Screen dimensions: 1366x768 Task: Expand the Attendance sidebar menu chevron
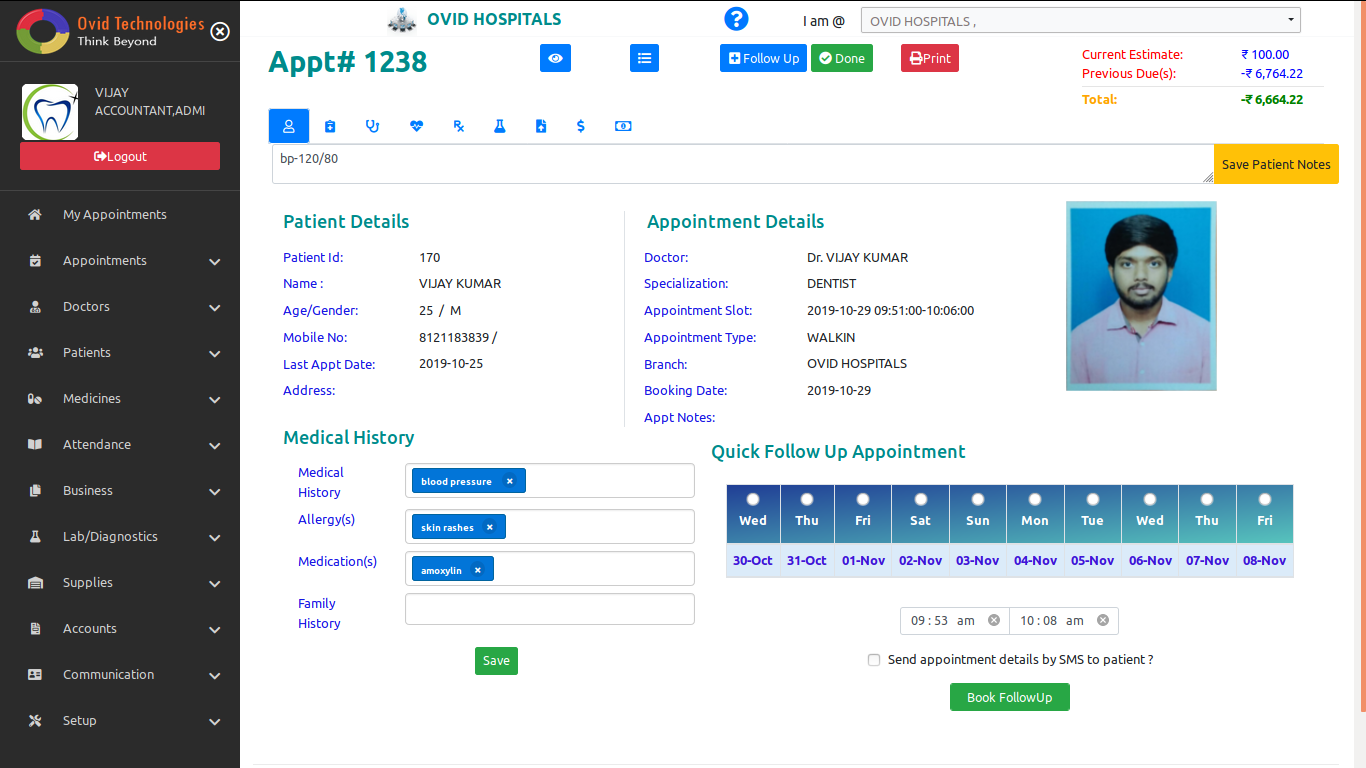(215, 446)
